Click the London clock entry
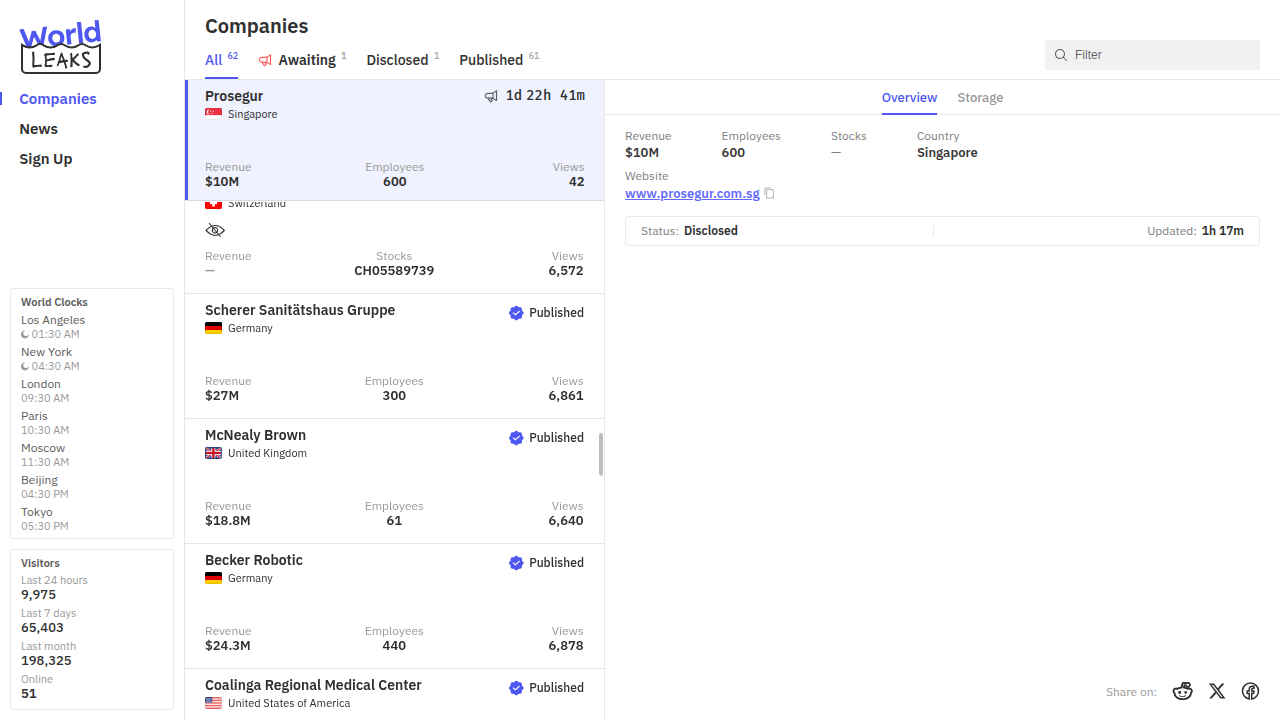 [x=45, y=391]
